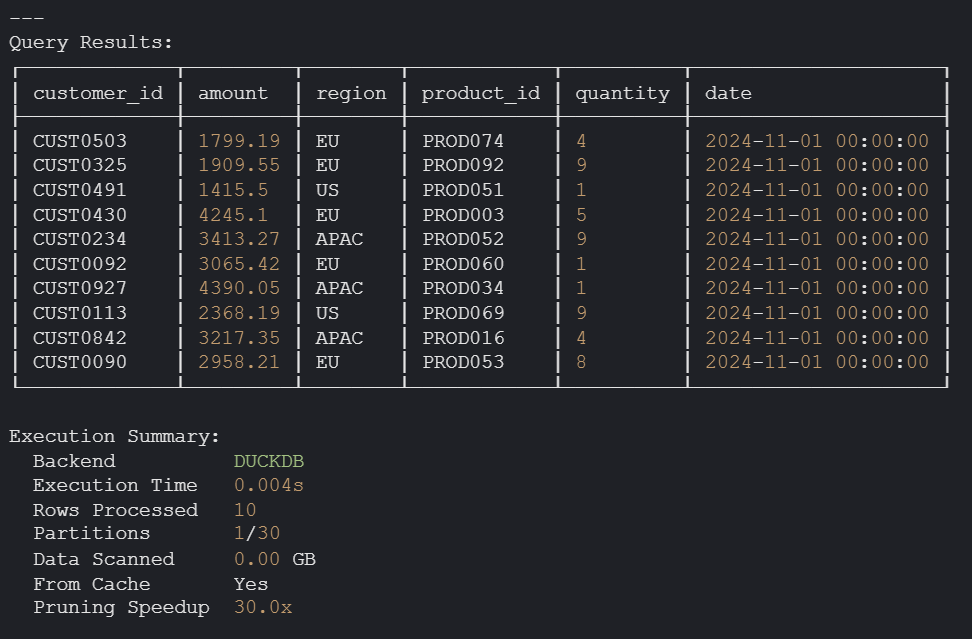The height and width of the screenshot is (639, 972).
Task: Select amount value 2958.21
Action: (239, 362)
